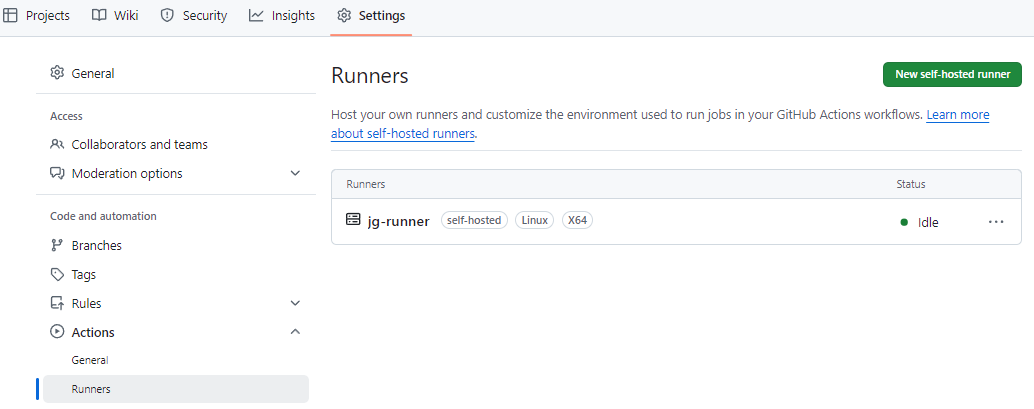Open the jg-runner runner link
1034x409 pixels.
click(x=398, y=222)
